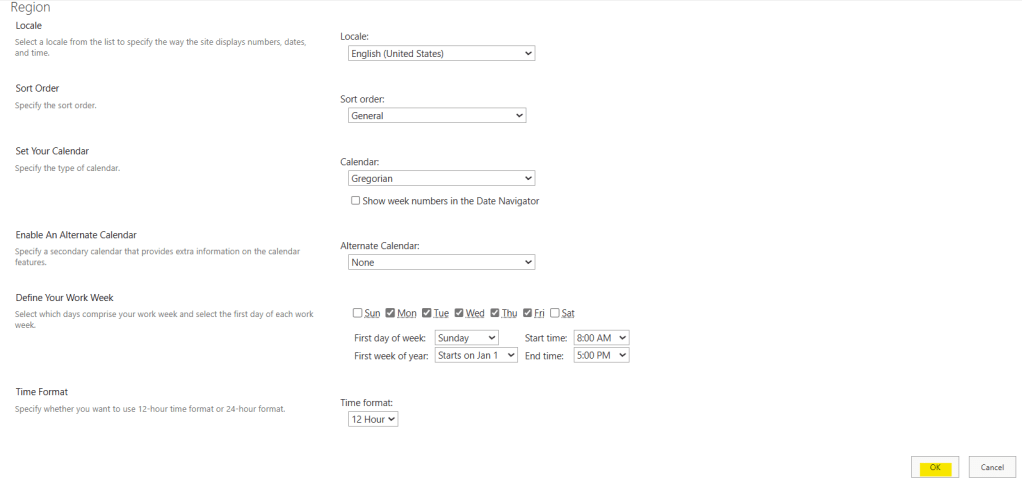Image resolution: width=1022 pixels, height=481 pixels.
Task: Click the Region page heading
Action: tap(30, 7)
